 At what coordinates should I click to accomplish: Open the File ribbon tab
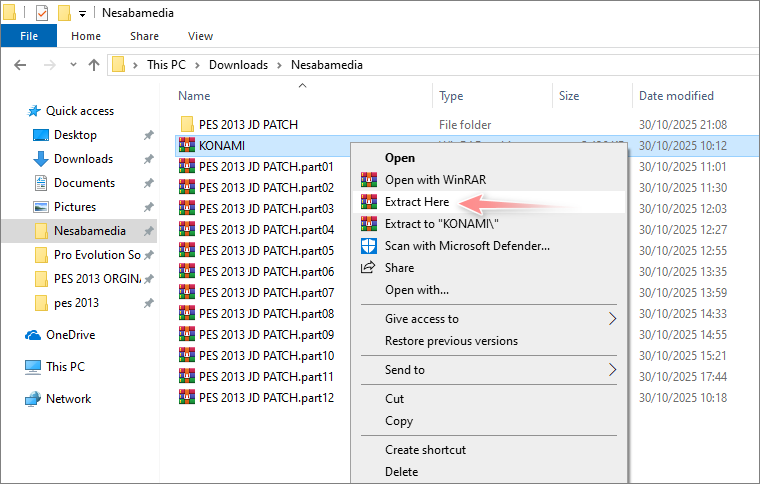(x=29, y=36)
